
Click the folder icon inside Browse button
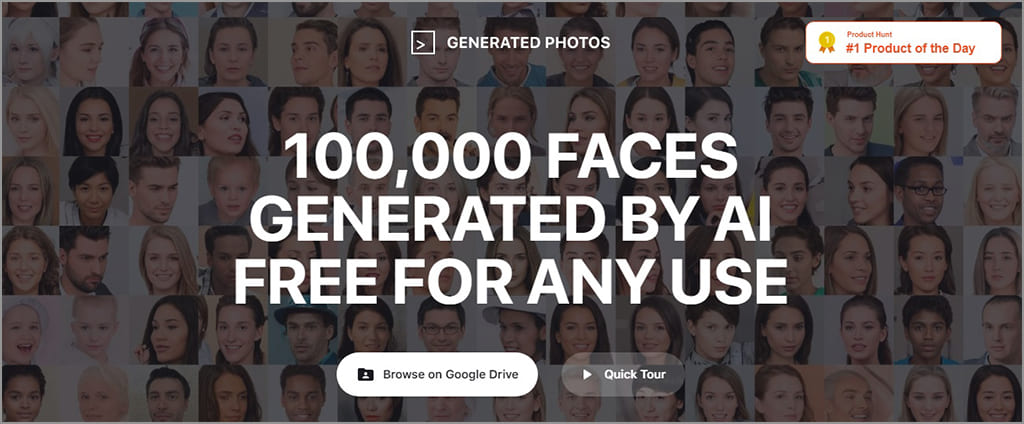point(365,375)
